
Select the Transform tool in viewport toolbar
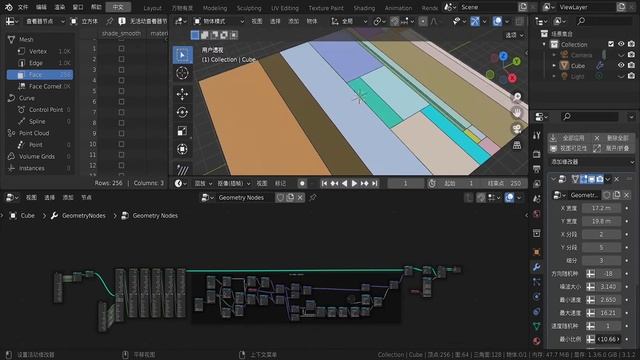click(x=182, y=149)
